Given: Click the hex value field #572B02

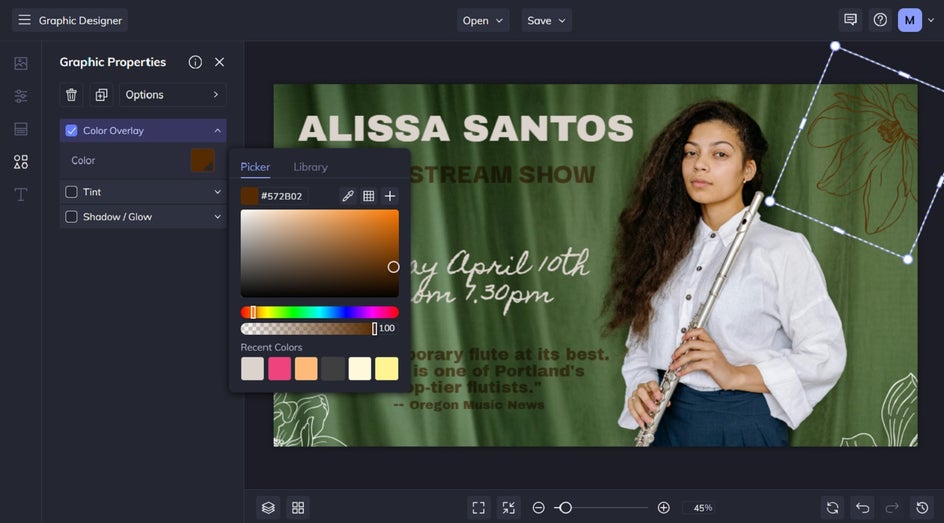Looking at the screenshot, I should [x=282, y=196].
